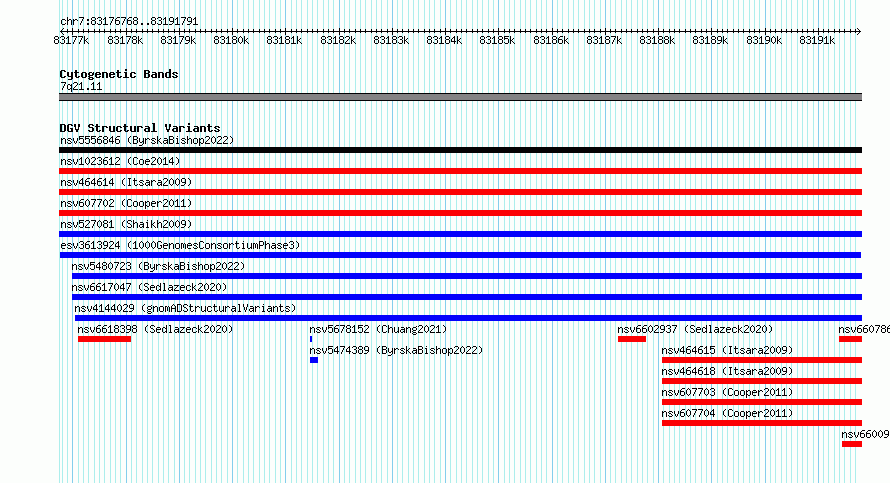Click the 'DGV Structural Variants' track title
The image size is (890, 483).
140,128
